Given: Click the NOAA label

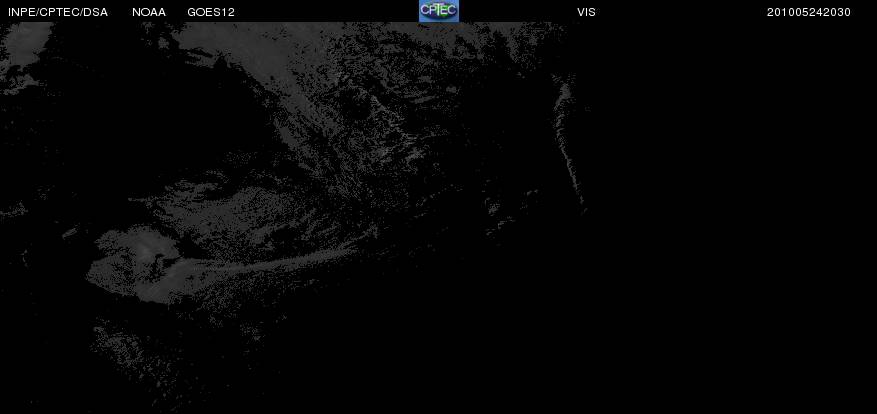Looking at the screenshot, I should click(x=149, y=12).
